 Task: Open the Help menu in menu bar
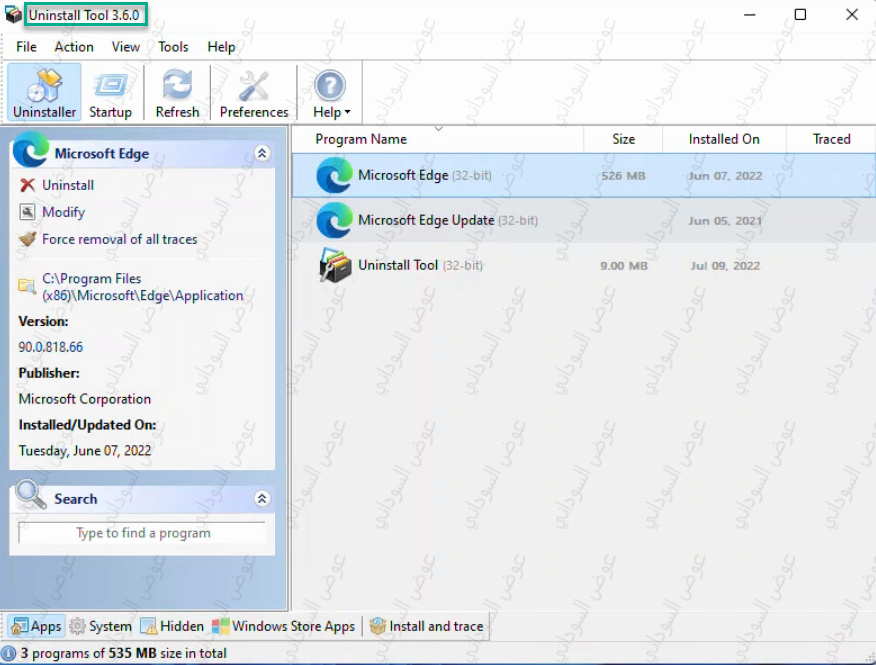[x=221, y=47]
